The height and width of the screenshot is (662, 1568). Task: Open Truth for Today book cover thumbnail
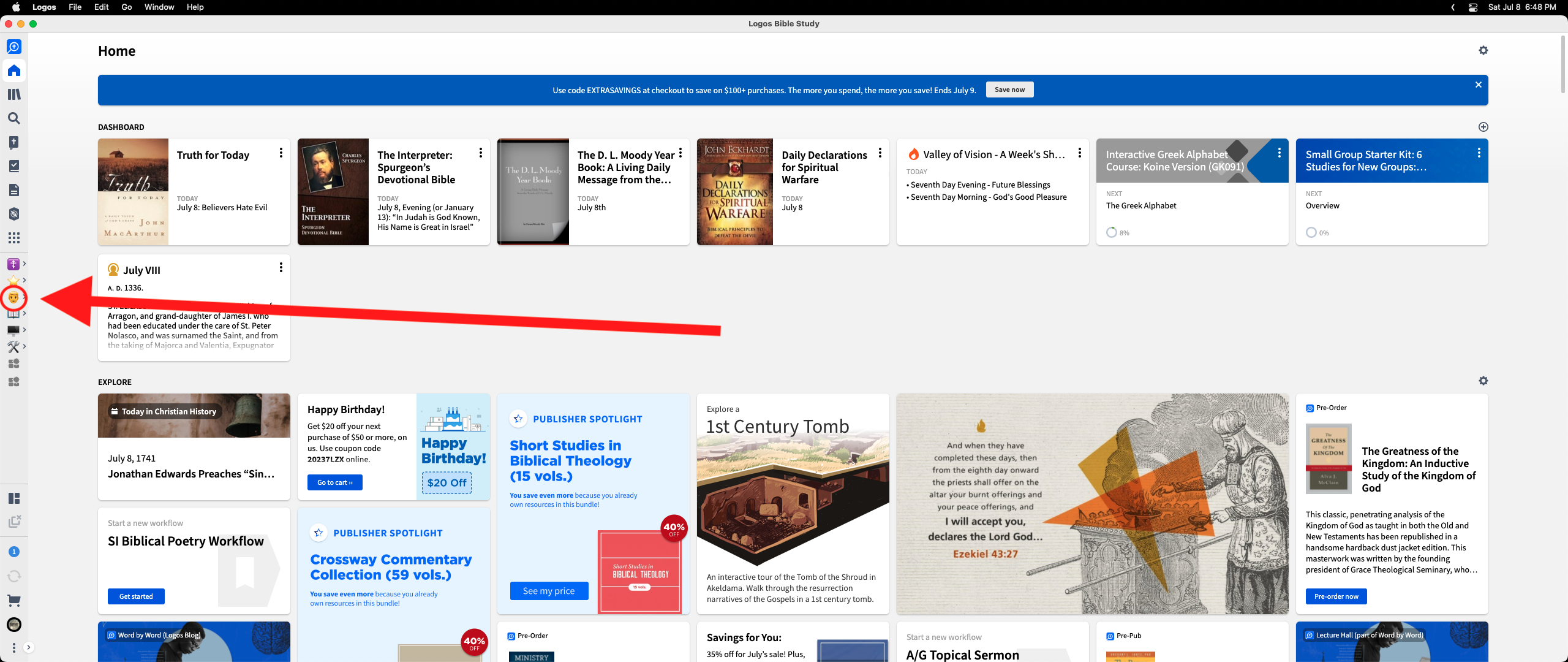pyautogui.click(x=133, y=192)
